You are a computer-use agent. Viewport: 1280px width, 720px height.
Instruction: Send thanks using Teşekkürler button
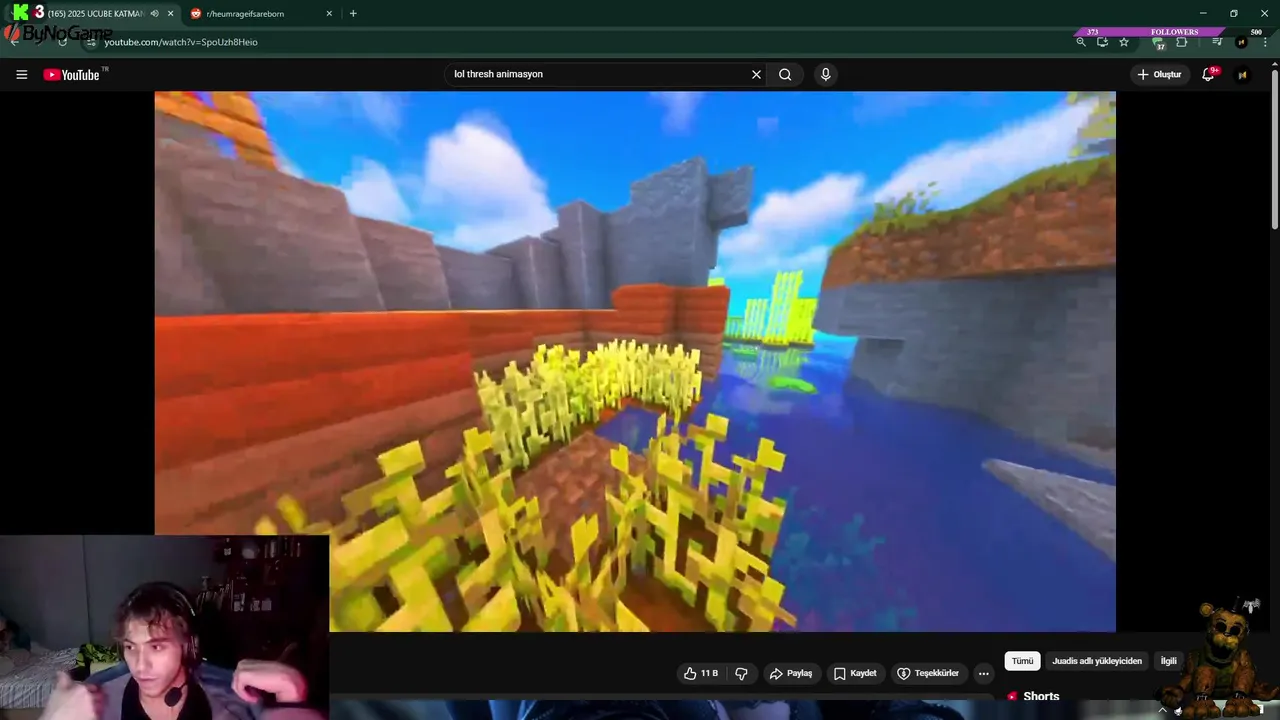pyautogui.click(x=928, y=673)
